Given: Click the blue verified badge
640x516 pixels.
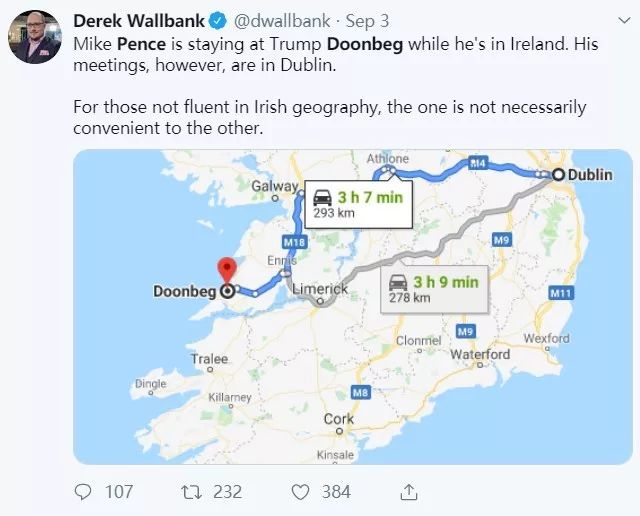Looking at the screenshot, I should [x=218, y=21].
